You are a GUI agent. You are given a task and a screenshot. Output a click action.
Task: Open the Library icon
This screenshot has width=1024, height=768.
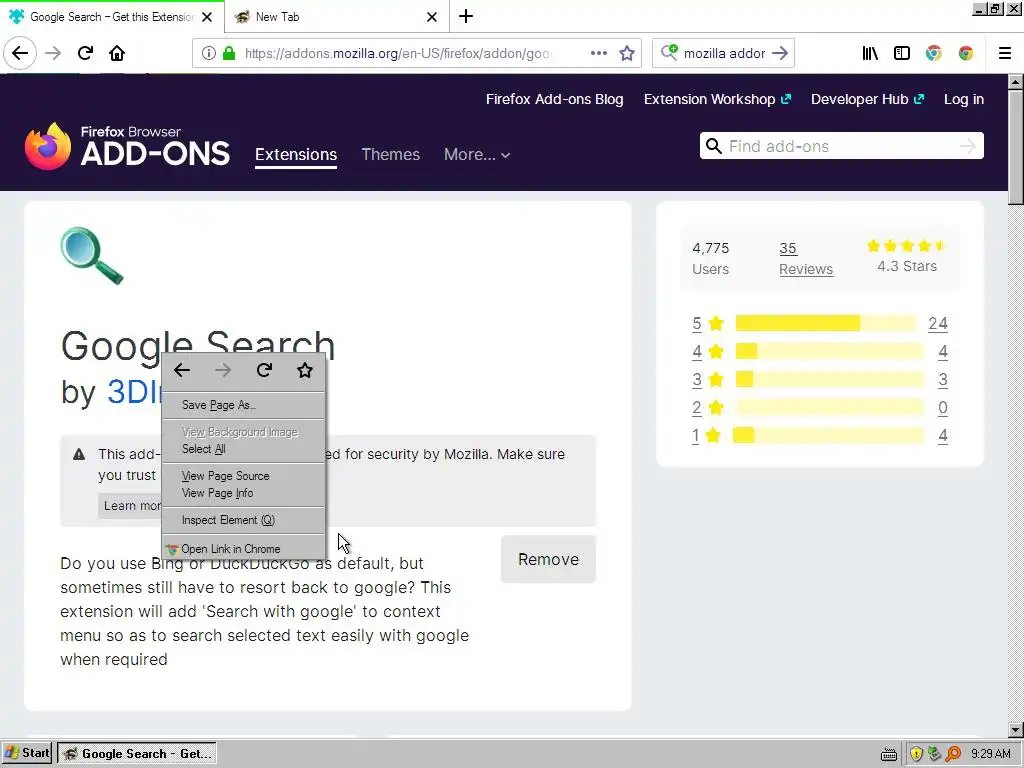[x=870, y=53]
